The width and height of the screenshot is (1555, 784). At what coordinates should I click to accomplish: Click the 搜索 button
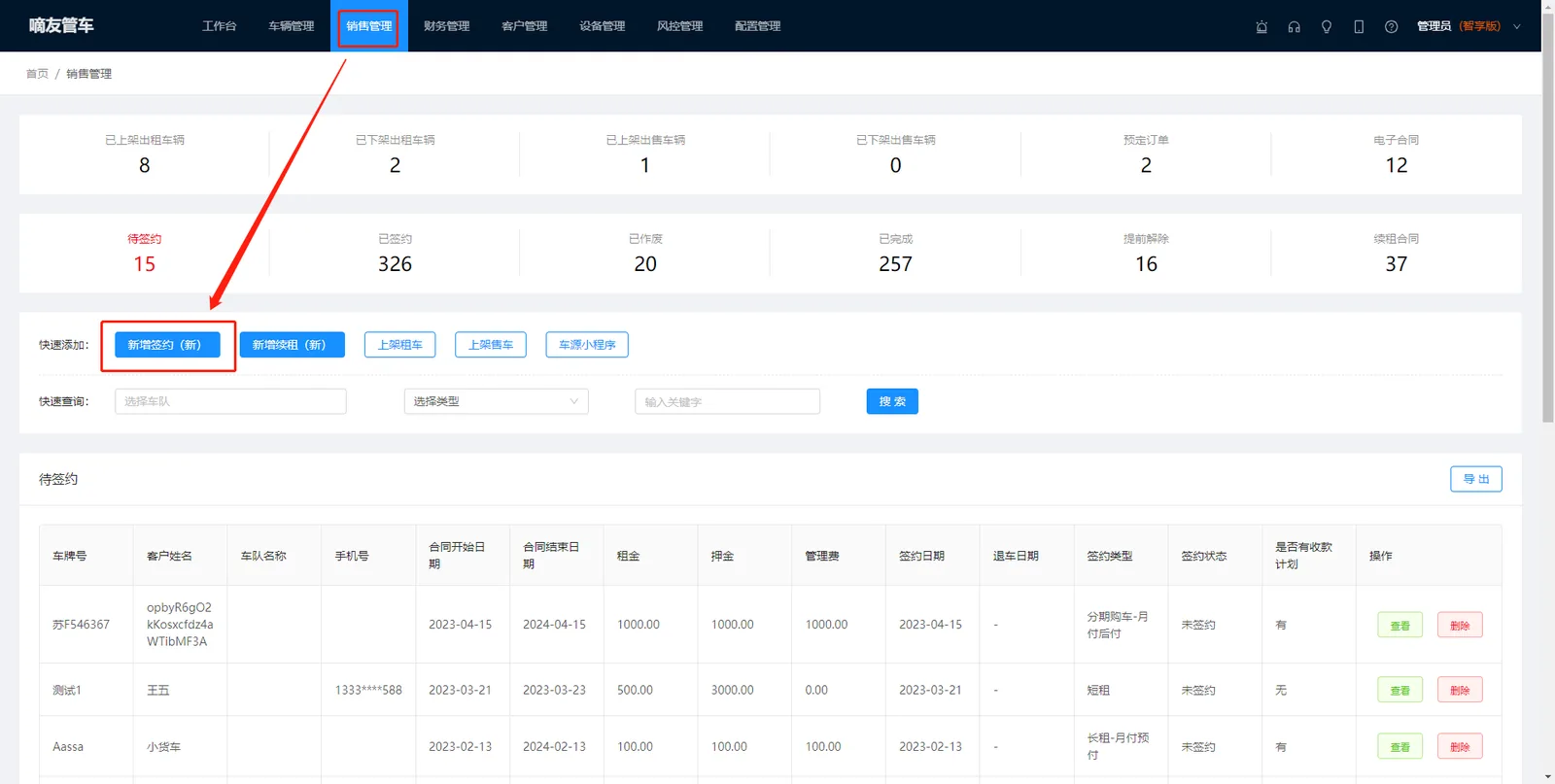coord(892,401)
